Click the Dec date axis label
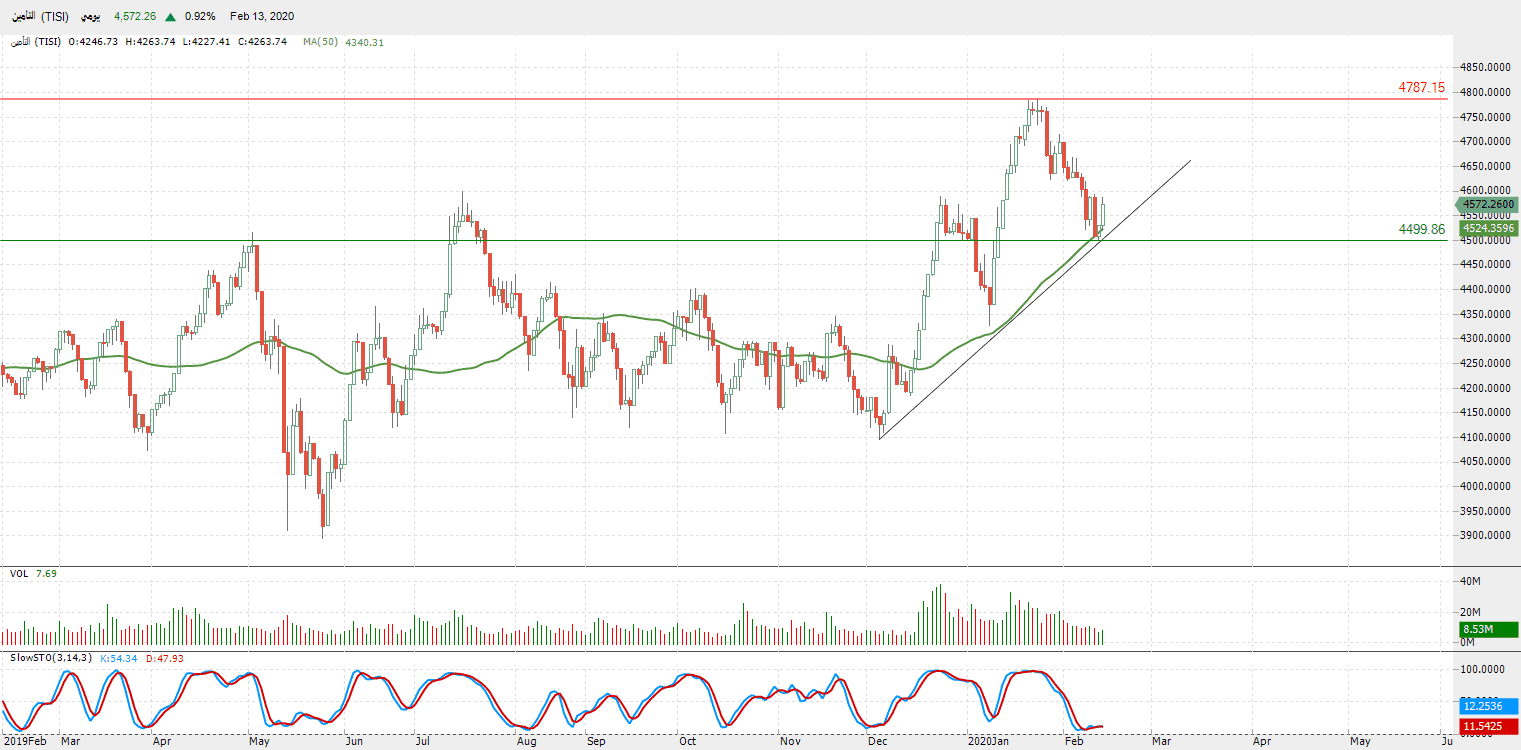 click(x=879, y=742)
